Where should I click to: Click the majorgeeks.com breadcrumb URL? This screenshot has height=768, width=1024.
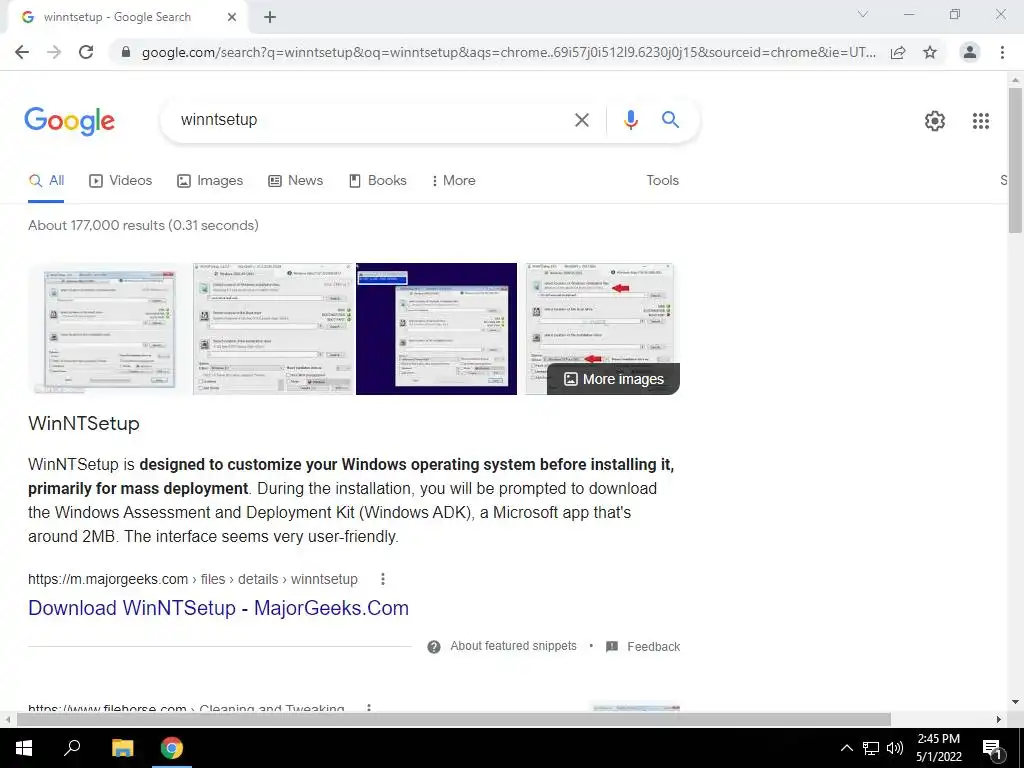pos(193,579)
